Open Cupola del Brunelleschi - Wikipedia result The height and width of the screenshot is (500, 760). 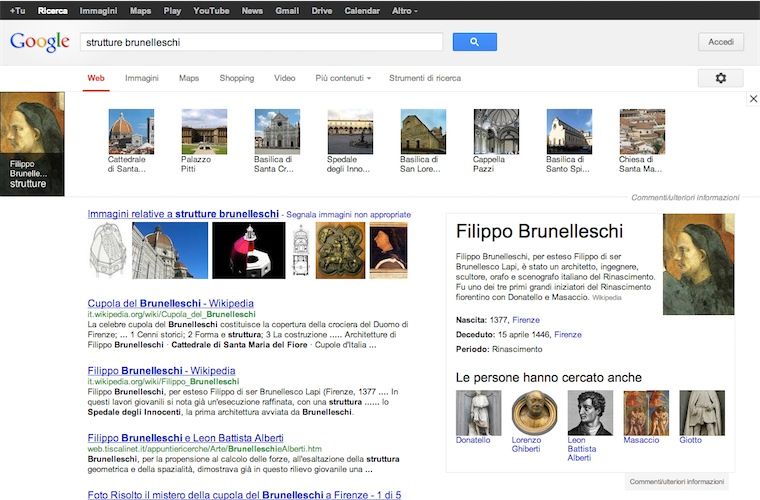[x=171, y=303]
